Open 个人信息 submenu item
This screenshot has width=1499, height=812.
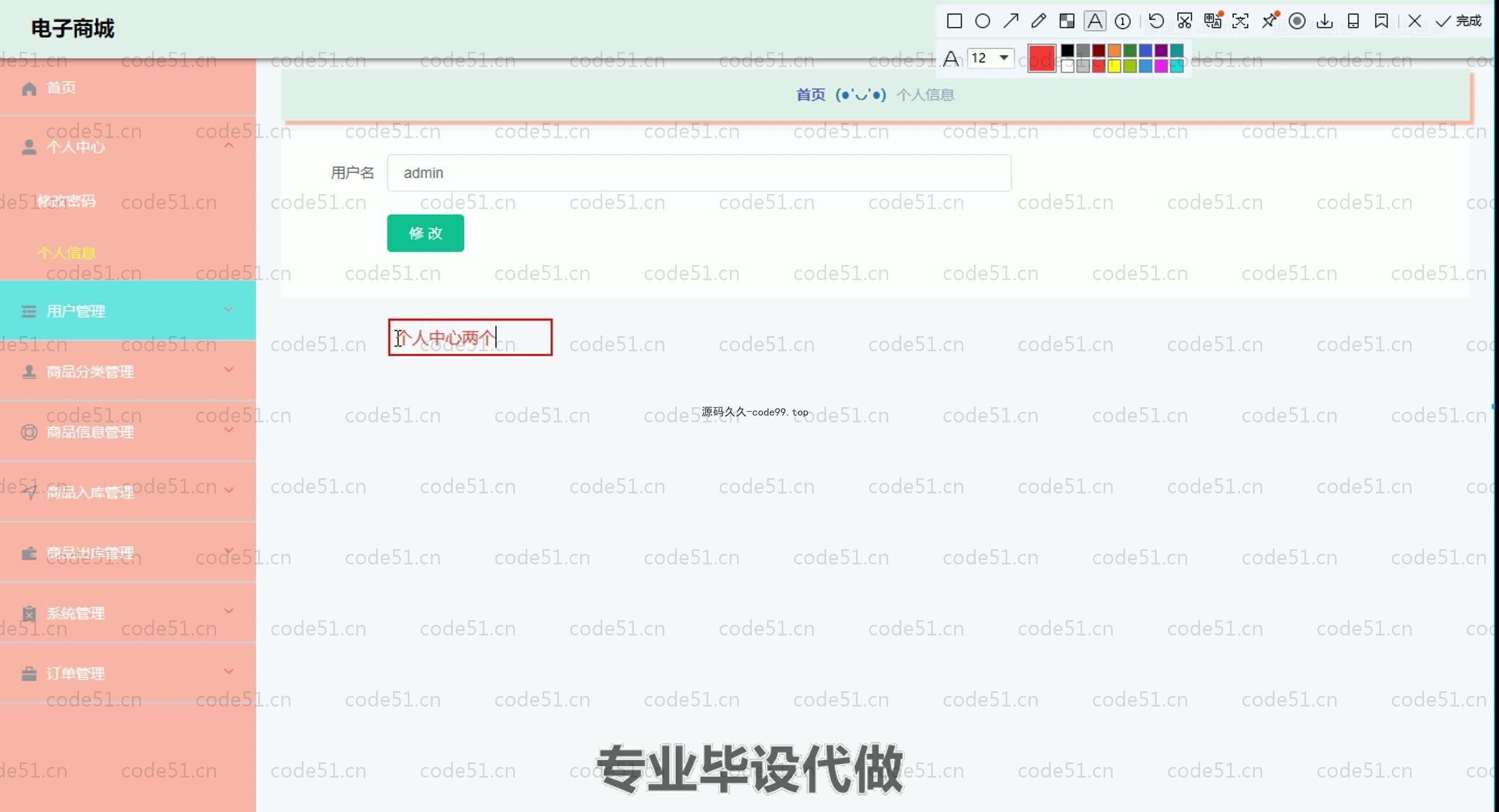[67, 253]
